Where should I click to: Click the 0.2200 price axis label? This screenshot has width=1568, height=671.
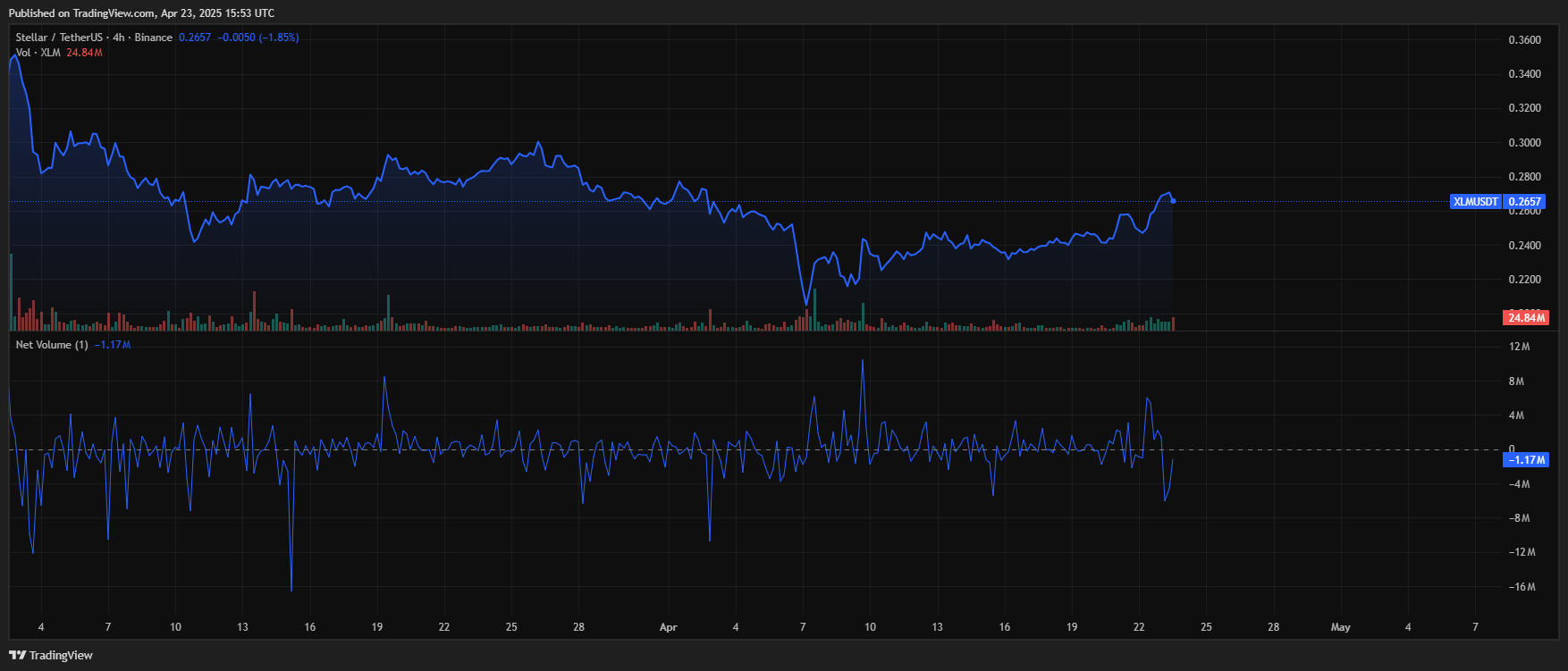1525,280
